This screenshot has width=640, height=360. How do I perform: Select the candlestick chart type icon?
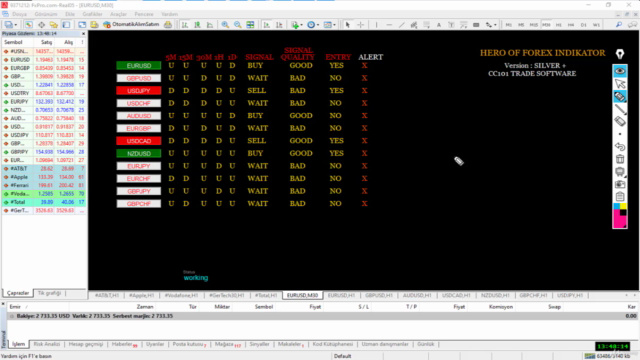(x=198, y=25)
